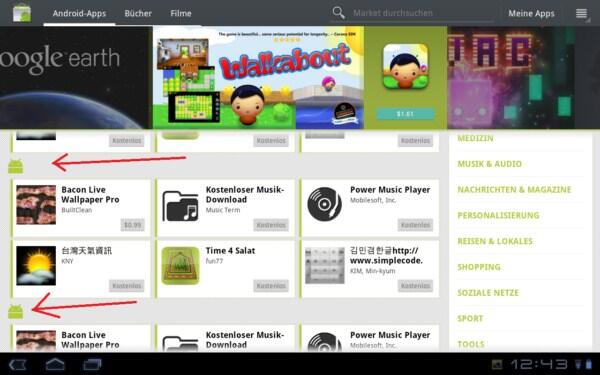The width and height of the screenshot is (600, 375).
Task: Switch to the Filme tab
Action: pyautogui.click(x=181, y=13)
